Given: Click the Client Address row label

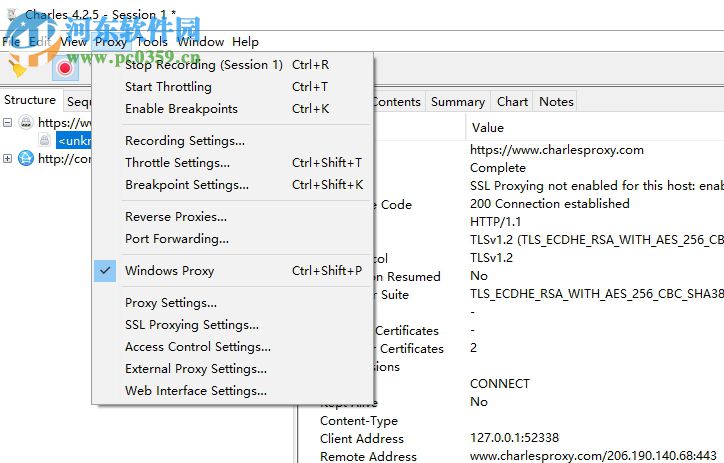Looking at the screenshot, I should [362, 439].
